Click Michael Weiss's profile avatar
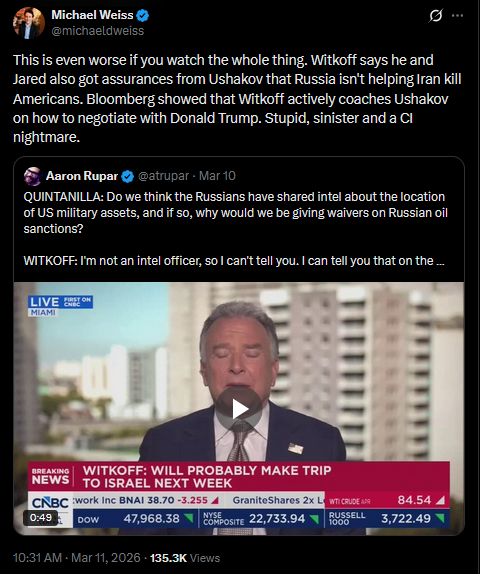480x574 pixels. [29, 23]
